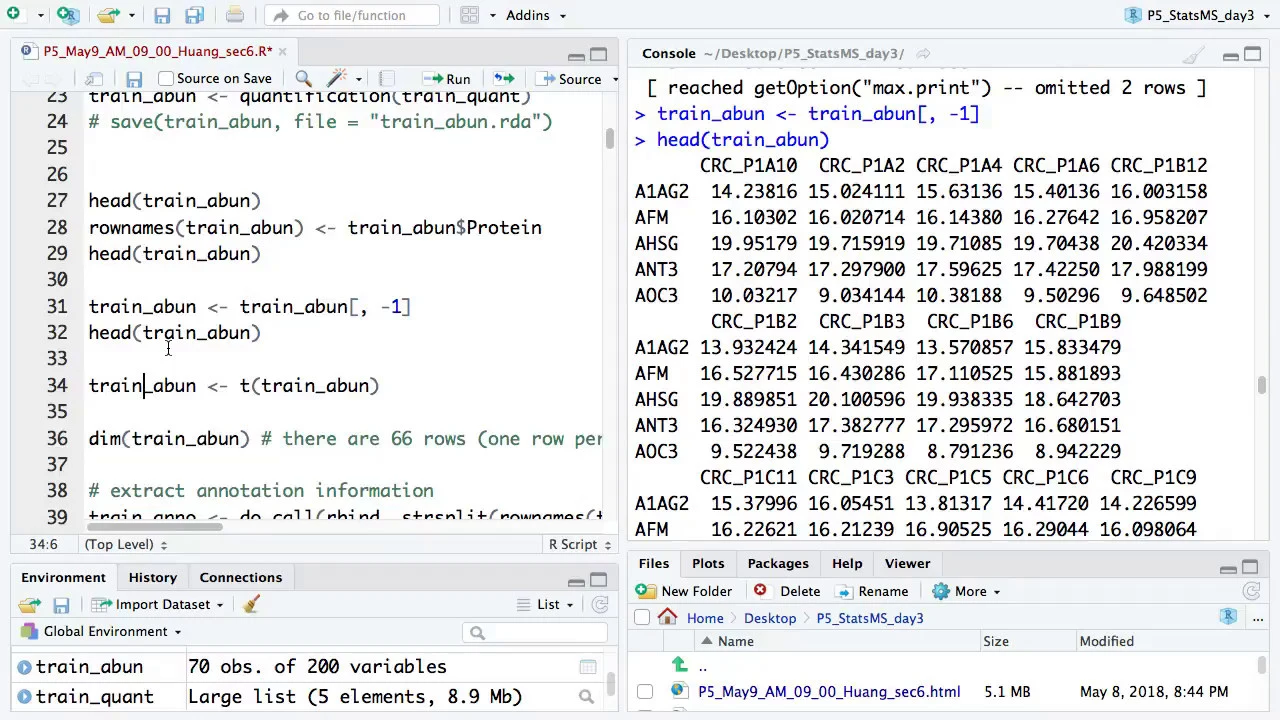Clear the workspace with the broom icon

251,604
